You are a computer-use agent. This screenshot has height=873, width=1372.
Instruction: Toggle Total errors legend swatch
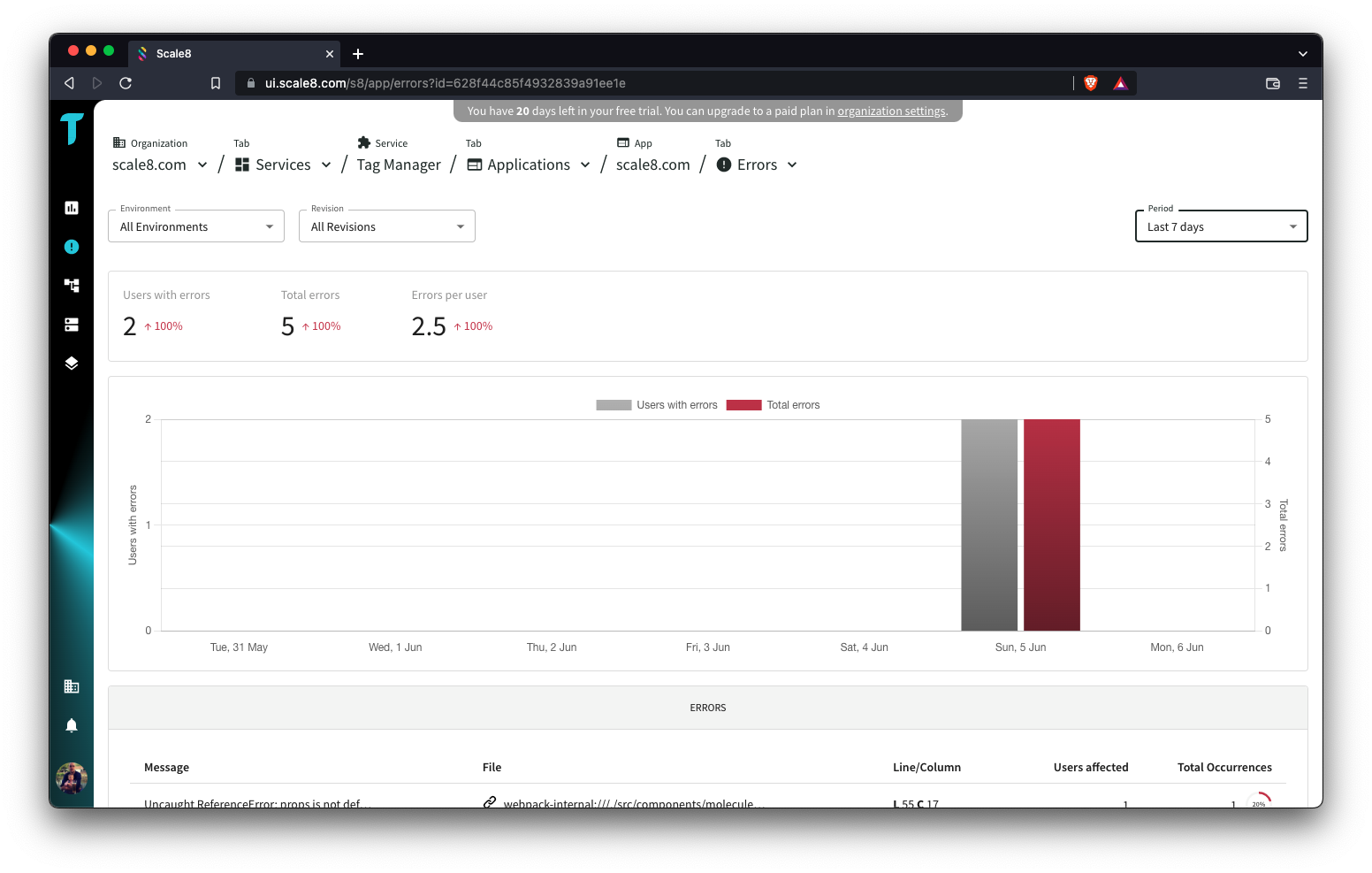(x=743, y=405)
